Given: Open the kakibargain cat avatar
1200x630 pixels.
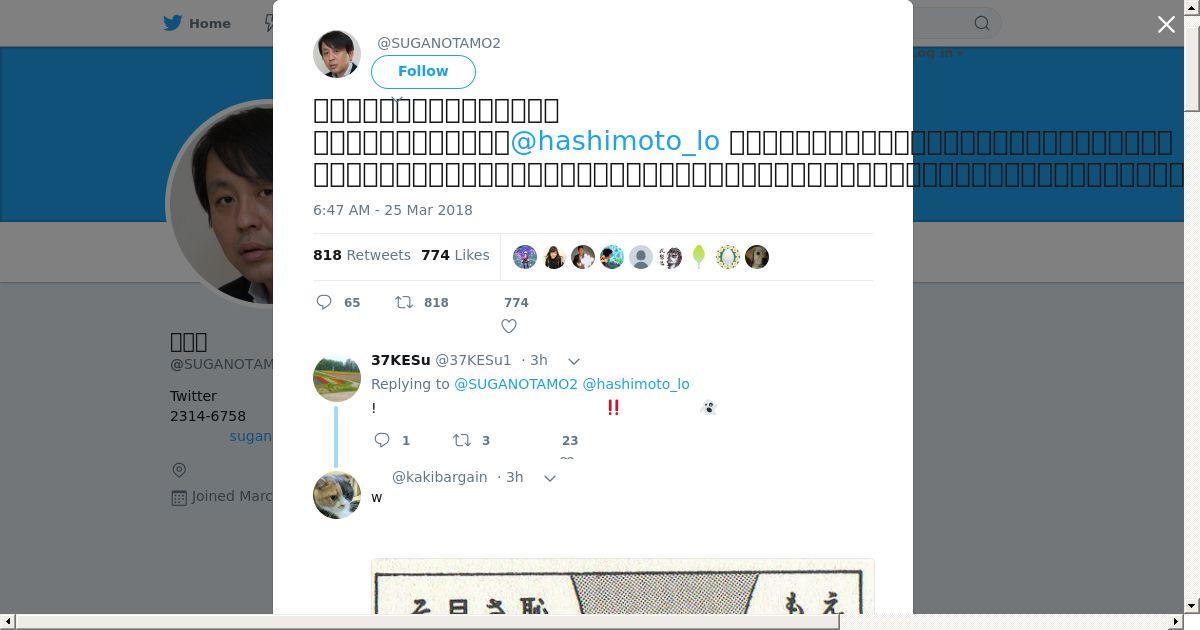Looking at the screenshot, I should click(x=337, y=495).
